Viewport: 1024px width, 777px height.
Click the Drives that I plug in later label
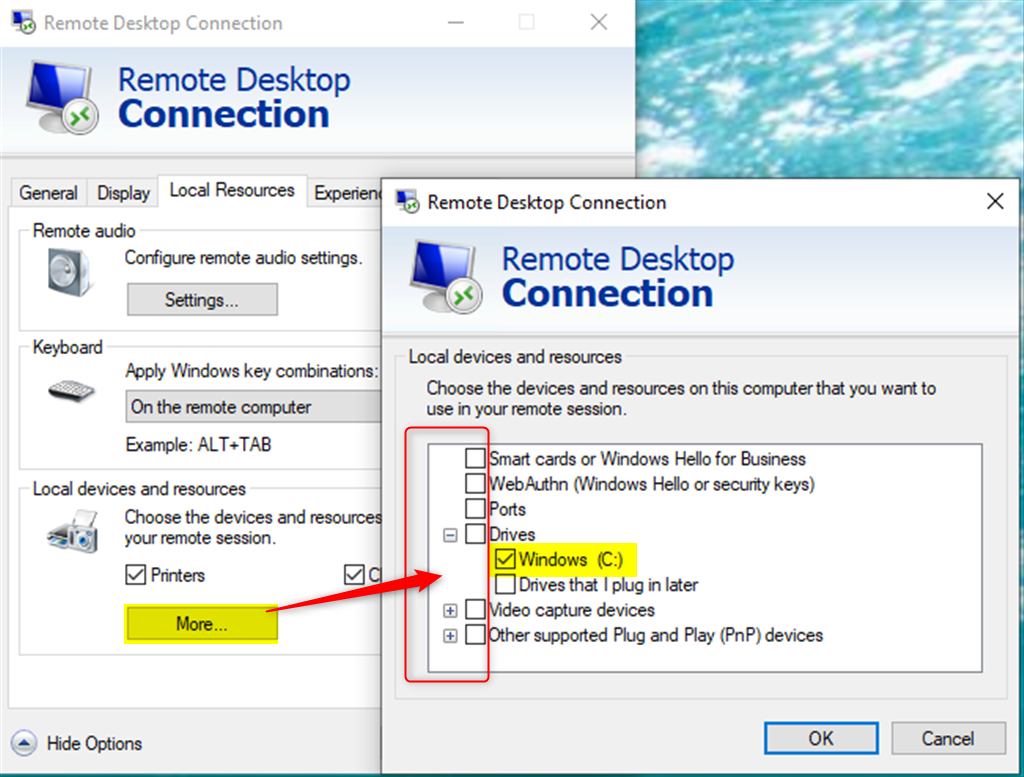tap(608, 584)
